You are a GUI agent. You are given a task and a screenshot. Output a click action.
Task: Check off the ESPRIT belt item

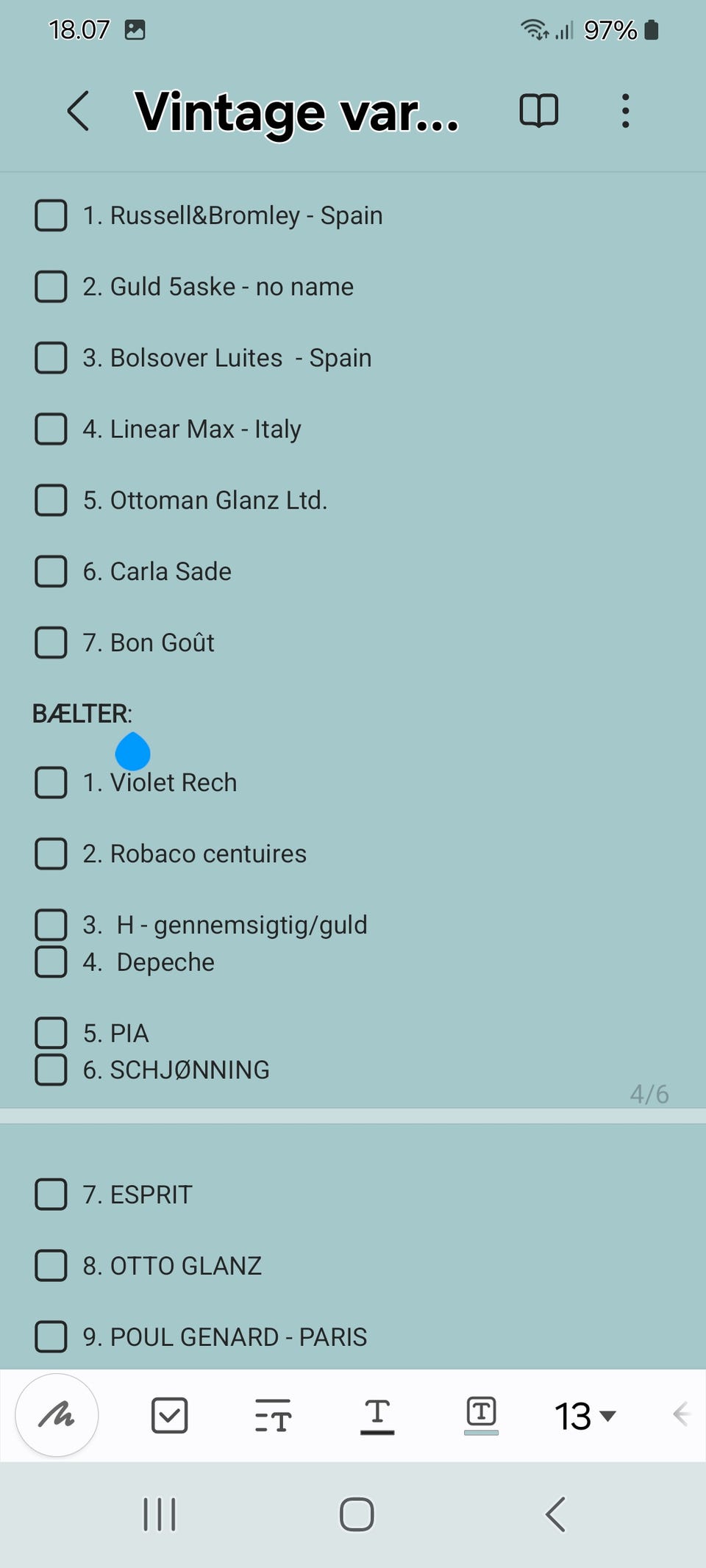tap(51, 1195)
